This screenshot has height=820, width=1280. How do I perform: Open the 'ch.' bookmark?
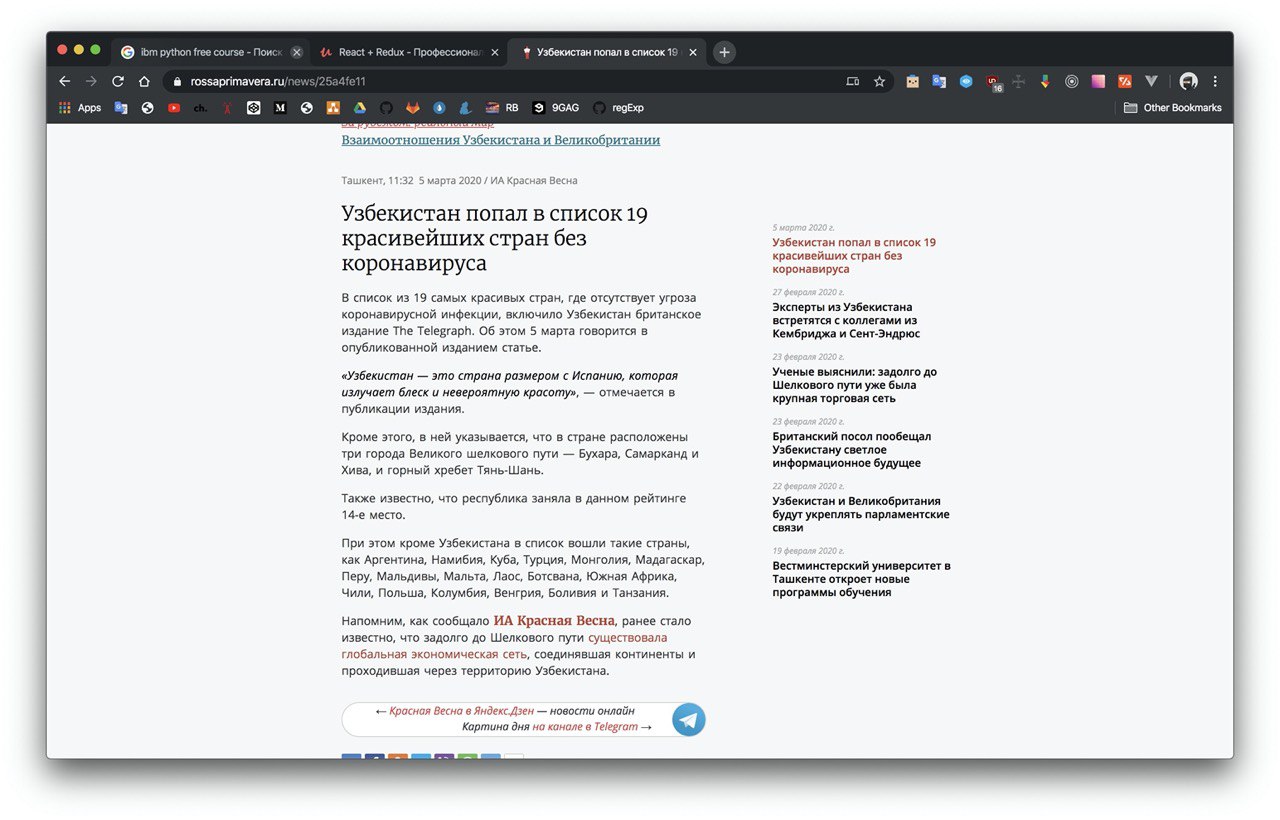pos(200,108)
